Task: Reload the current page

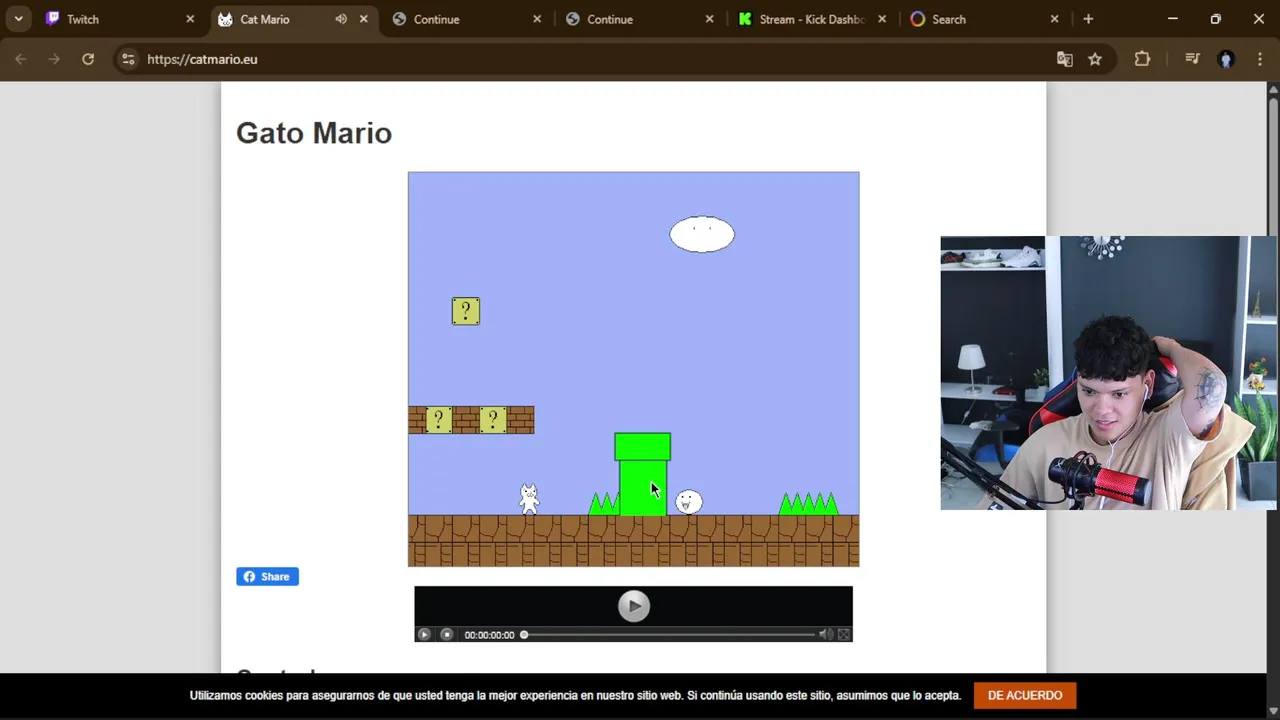Action: click(88, 59)
